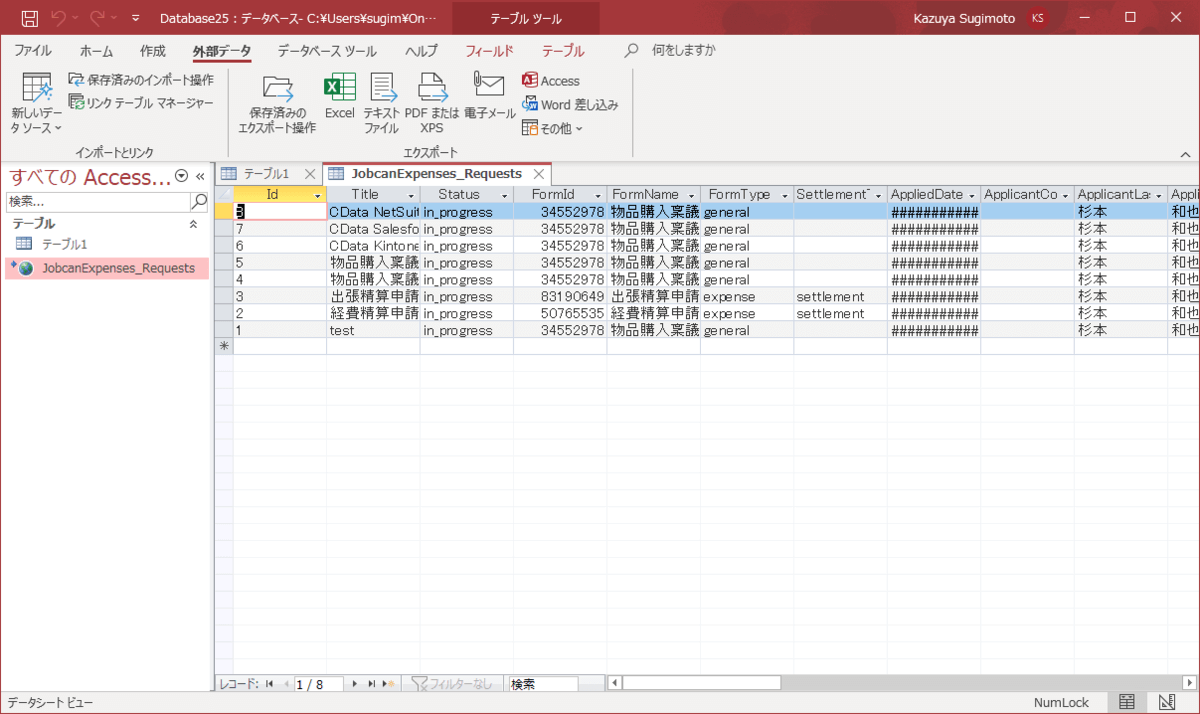
Task: Open the Quick Access Toolbar customize arrow
Action: (x=136, y=18)
